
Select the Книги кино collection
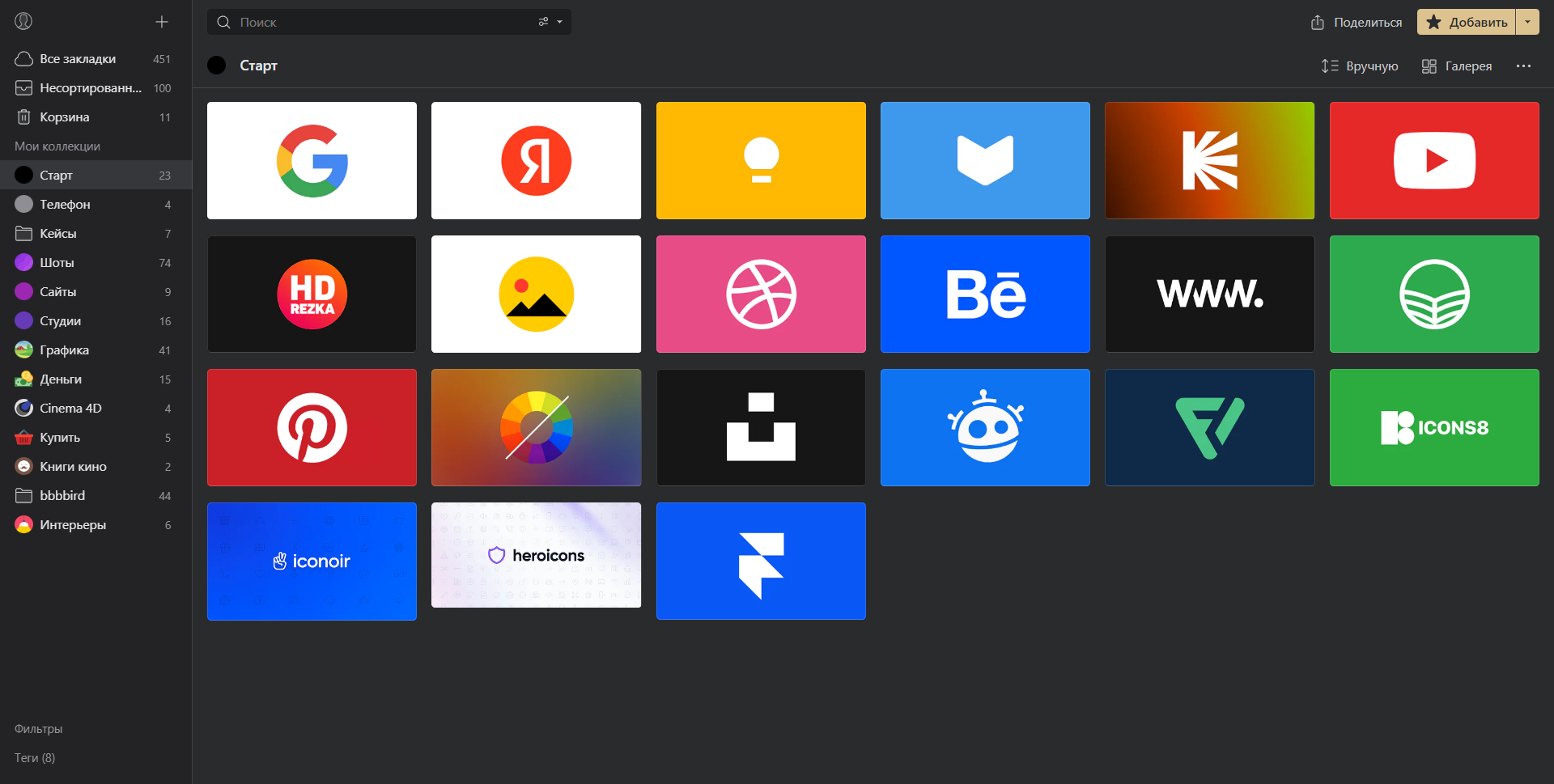pyautogui.click(x=96, y=466)
